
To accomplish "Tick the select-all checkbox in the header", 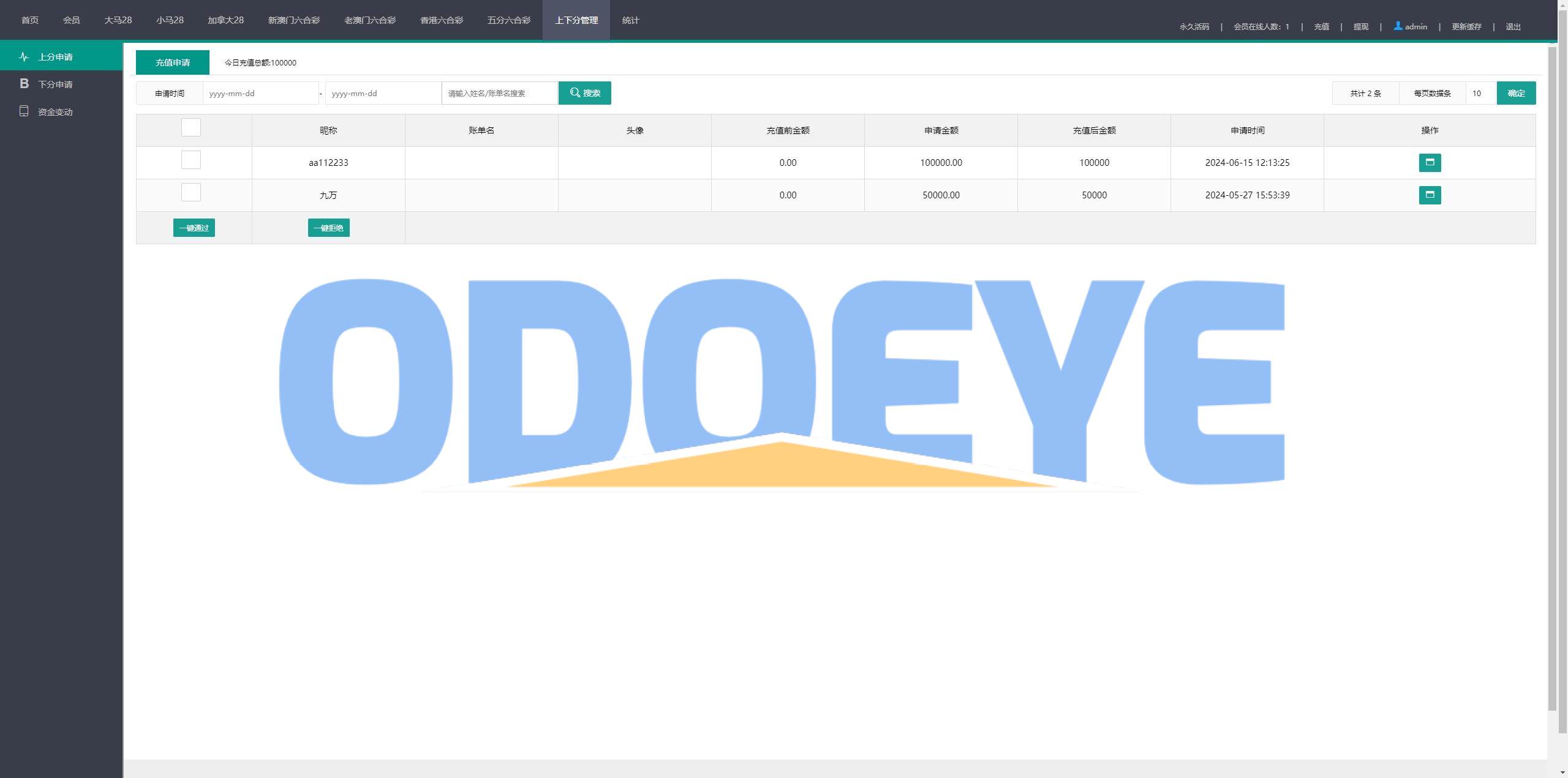I will tap(191, 127).
